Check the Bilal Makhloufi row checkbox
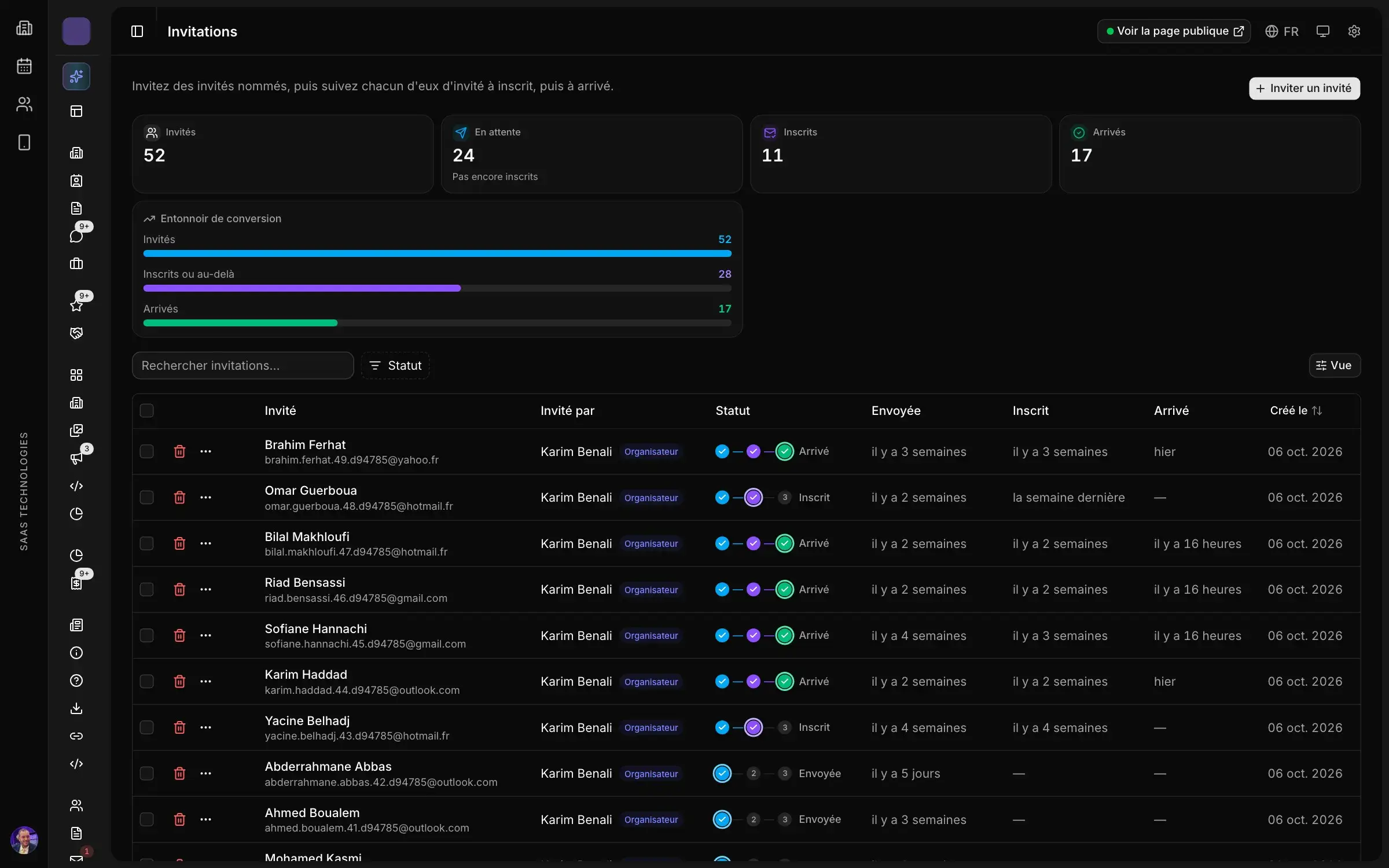This screenshot has height=868, width=1389. click(x=147, y=543)
